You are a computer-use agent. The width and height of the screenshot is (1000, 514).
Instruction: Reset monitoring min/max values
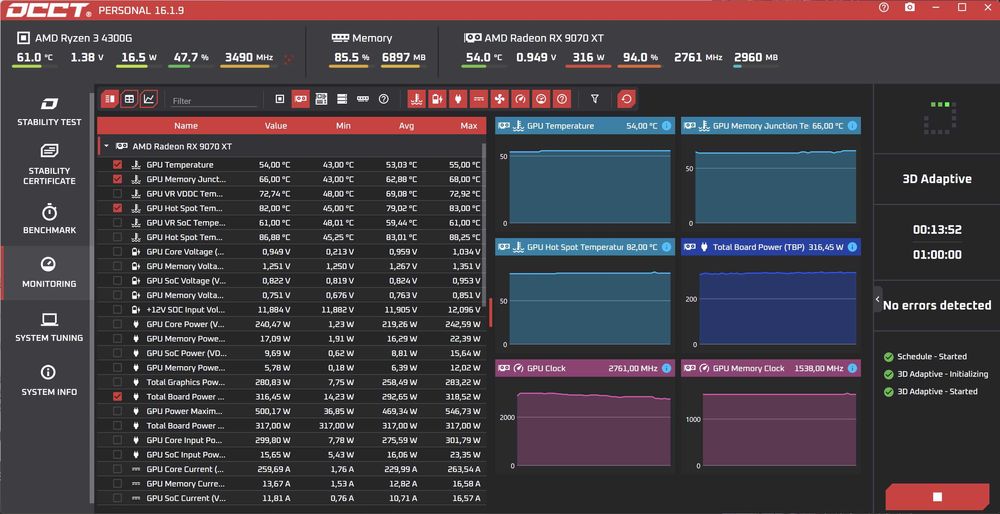pos(626,99)
